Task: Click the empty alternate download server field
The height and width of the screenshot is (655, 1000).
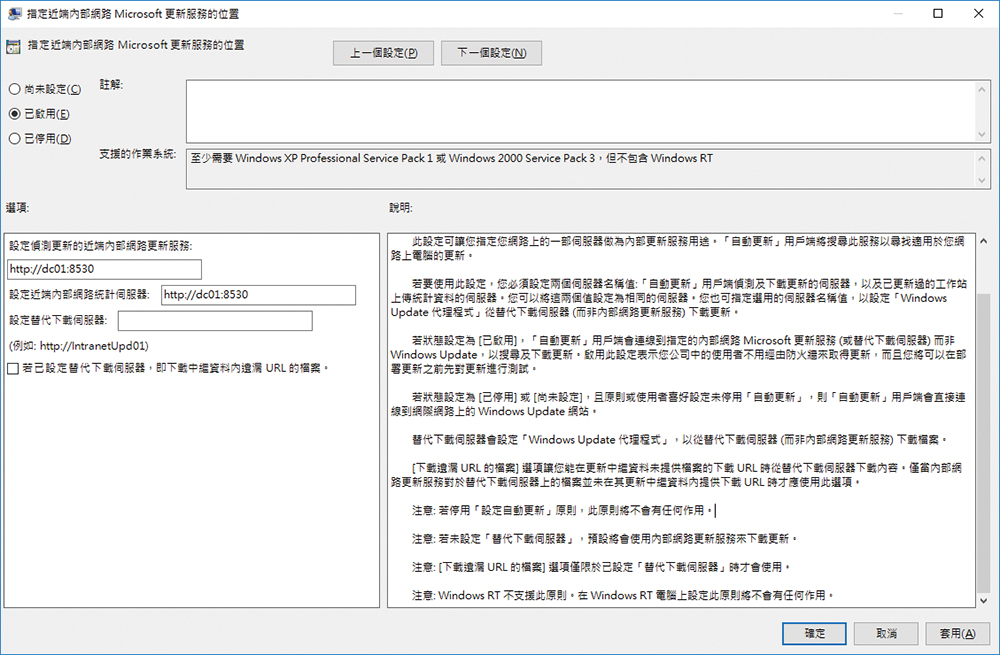Action: [215, 320]
